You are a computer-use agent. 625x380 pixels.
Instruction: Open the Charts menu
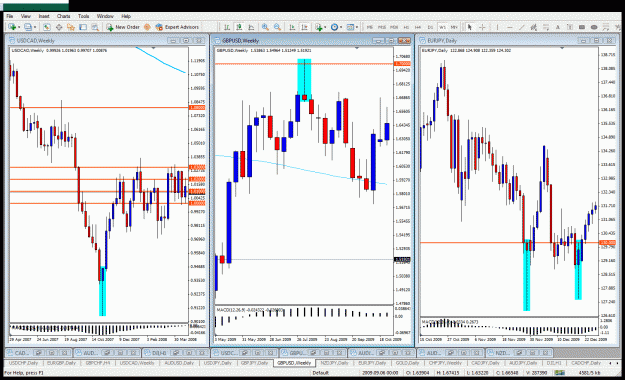pyautogui.click(x=63, y=16)
